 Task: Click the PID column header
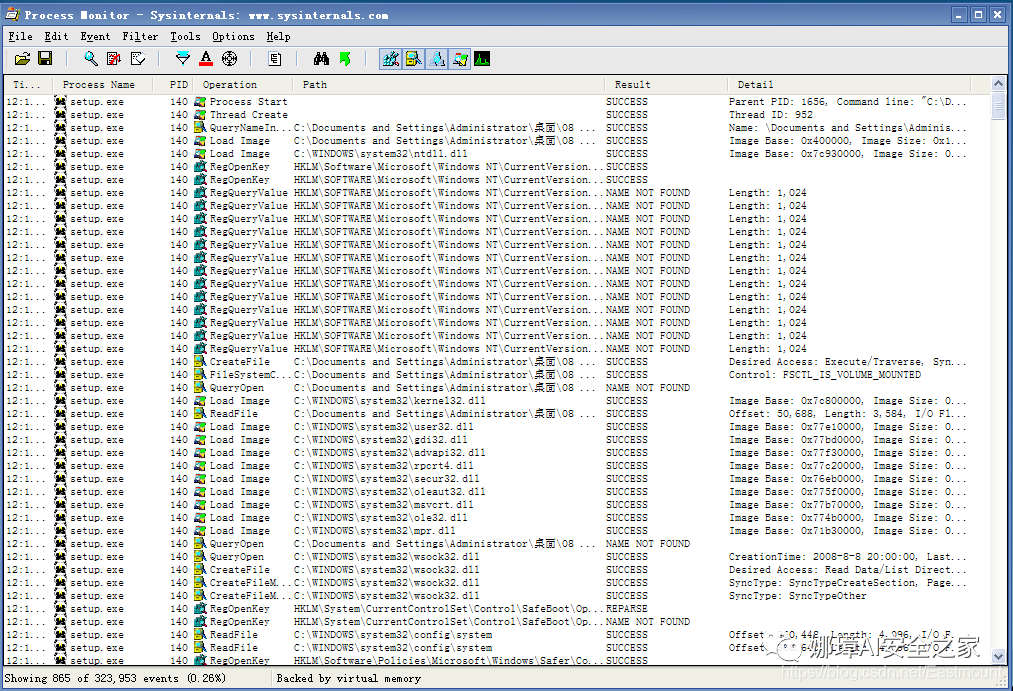[173, 85]
